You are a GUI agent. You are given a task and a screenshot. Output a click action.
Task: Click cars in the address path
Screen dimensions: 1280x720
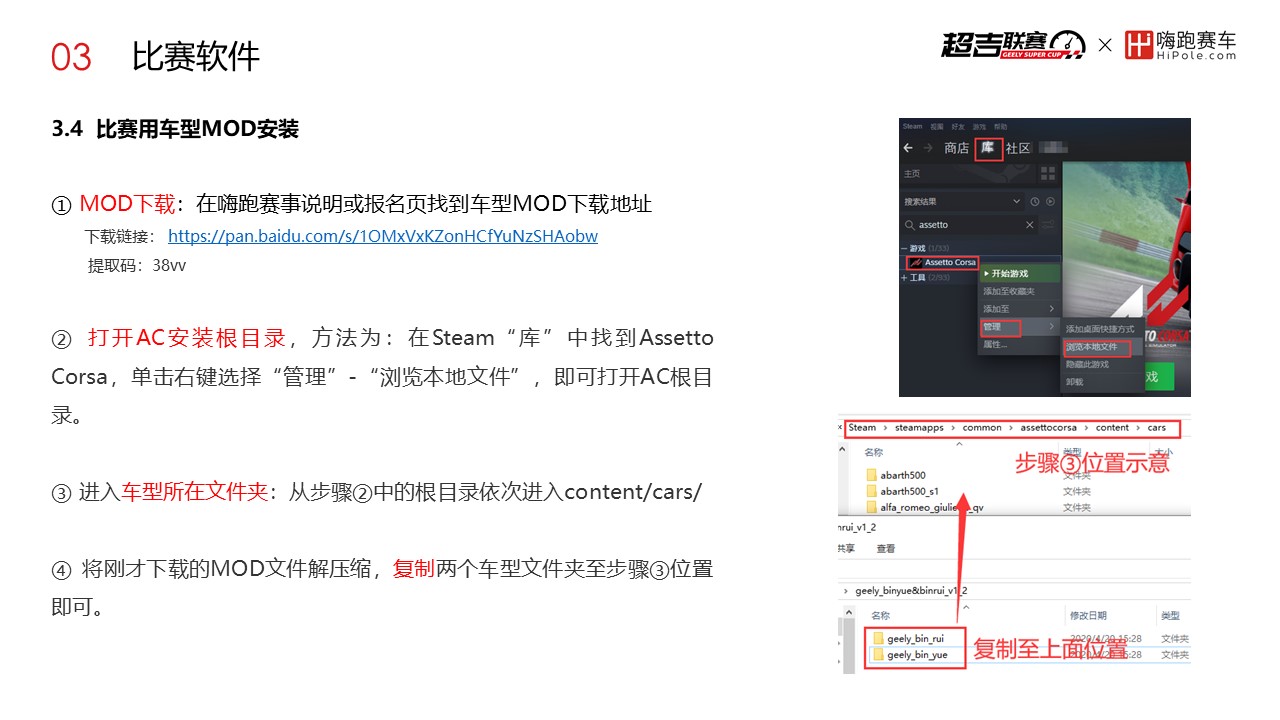(x=1157, y=428)
